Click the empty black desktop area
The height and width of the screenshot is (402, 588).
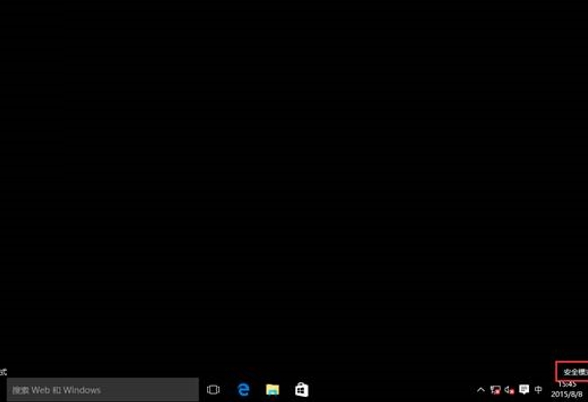(294, 180)
